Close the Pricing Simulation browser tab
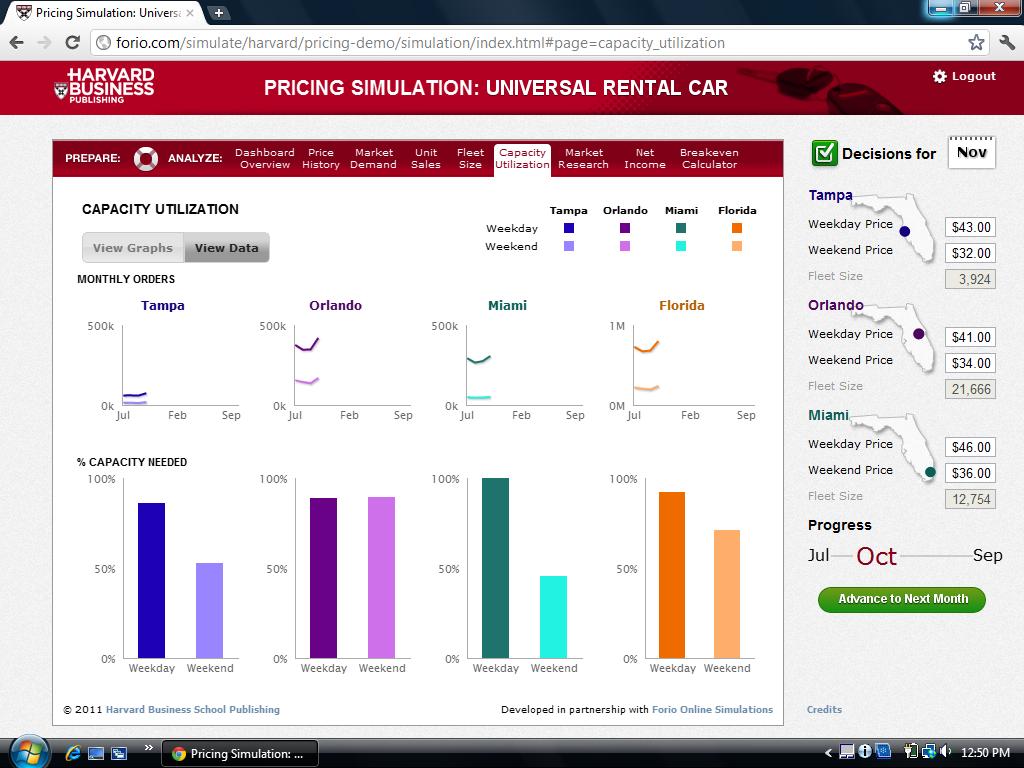 tap(189, 12)
